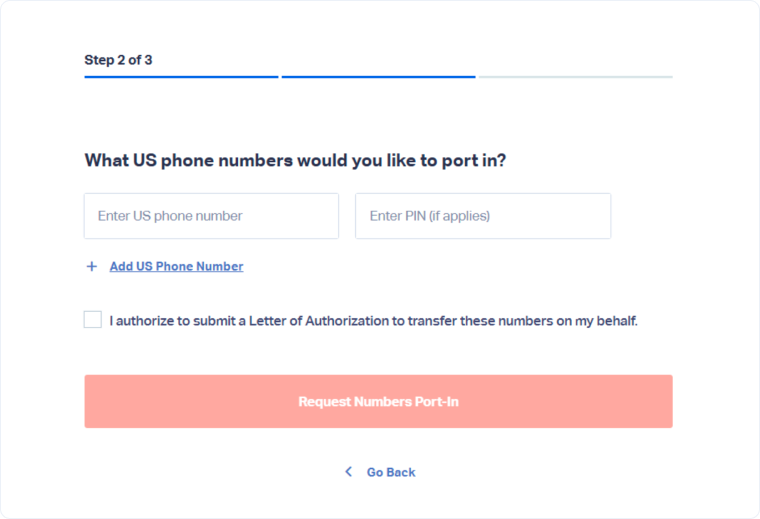Follow the Go Back link
Image resolution: width=760 pixels, height=519 pixels.
(390, 472)
